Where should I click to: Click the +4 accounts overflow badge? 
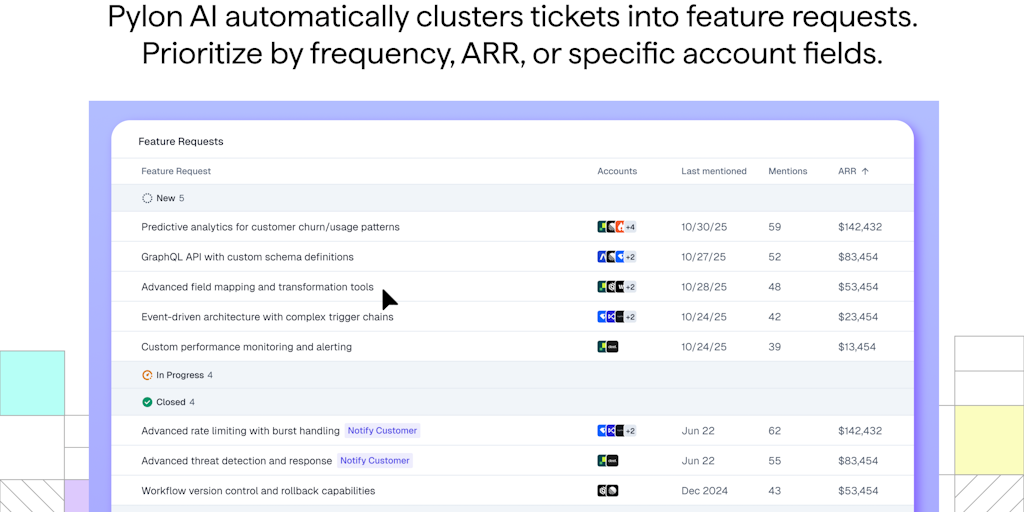(x=630, y=227)
